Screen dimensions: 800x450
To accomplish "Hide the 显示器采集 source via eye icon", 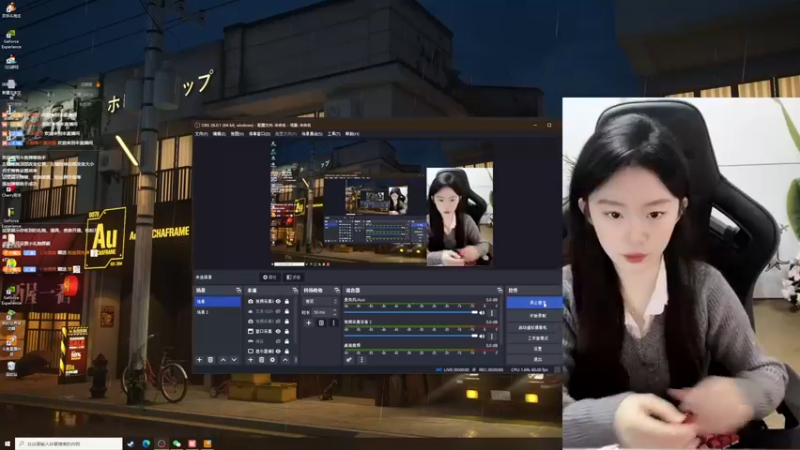I will 278,351.
